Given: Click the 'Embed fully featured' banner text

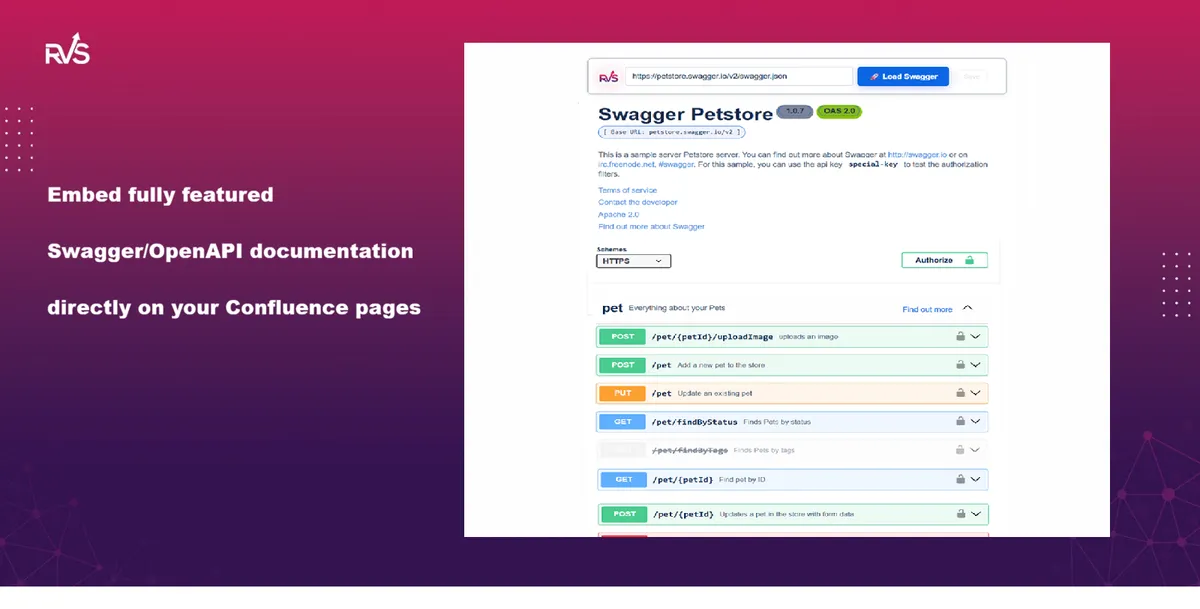Looking at the screenshot, I should click(160, 195).
